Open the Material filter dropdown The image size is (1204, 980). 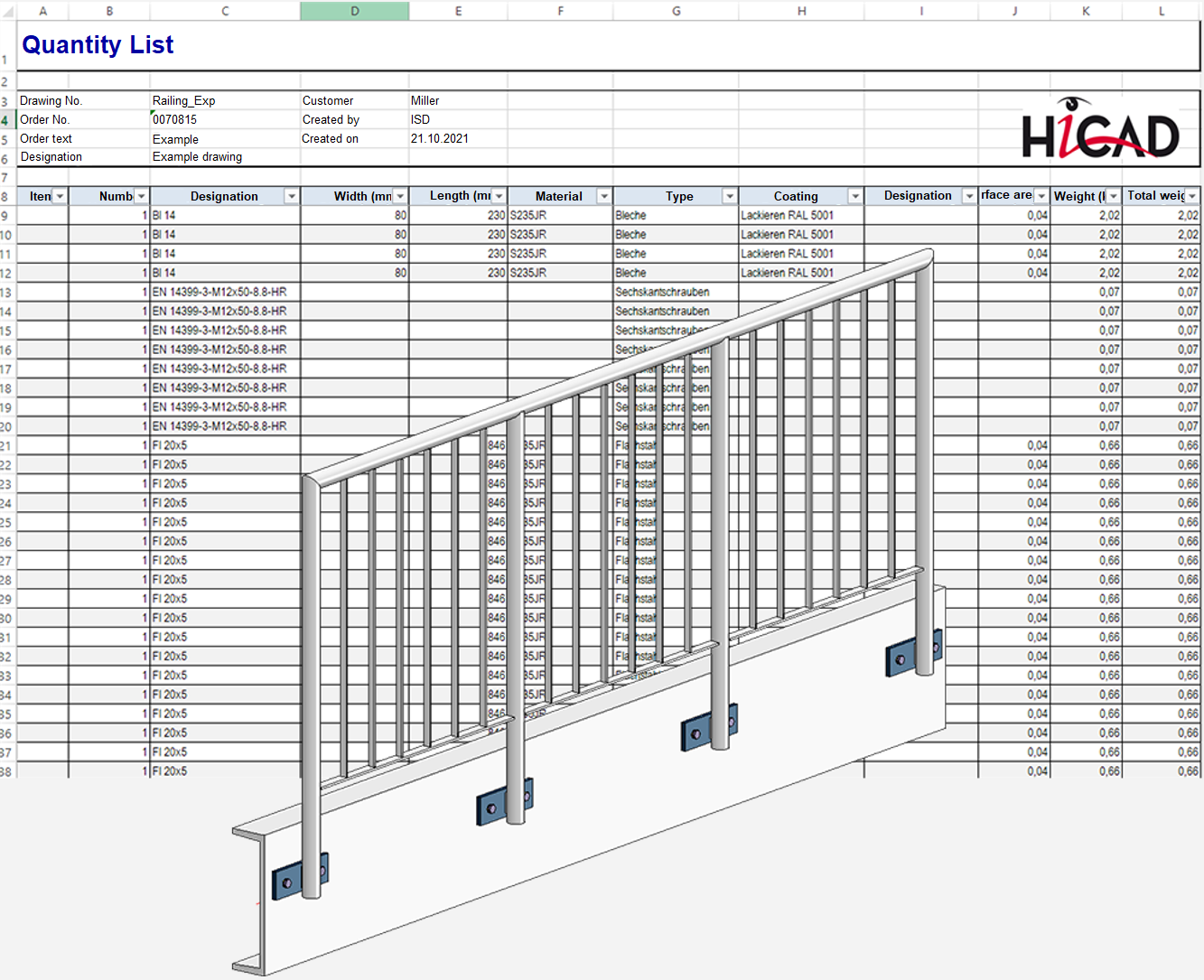pos(604,196)
